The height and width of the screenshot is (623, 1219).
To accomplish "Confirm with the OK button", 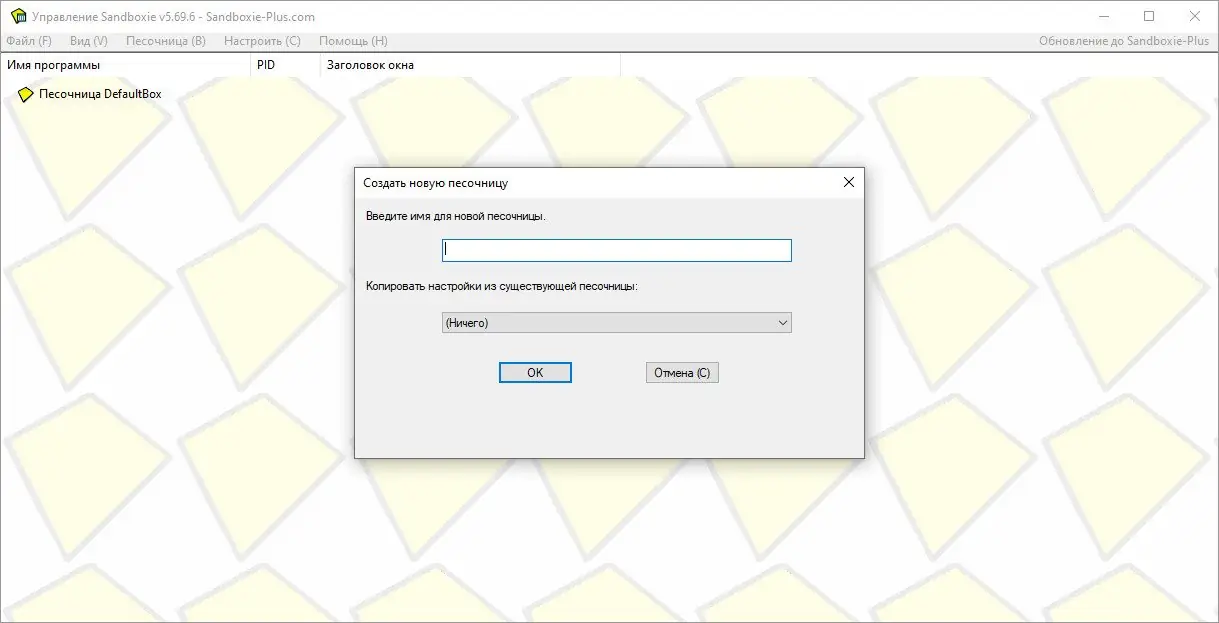I will coord(535,372).
